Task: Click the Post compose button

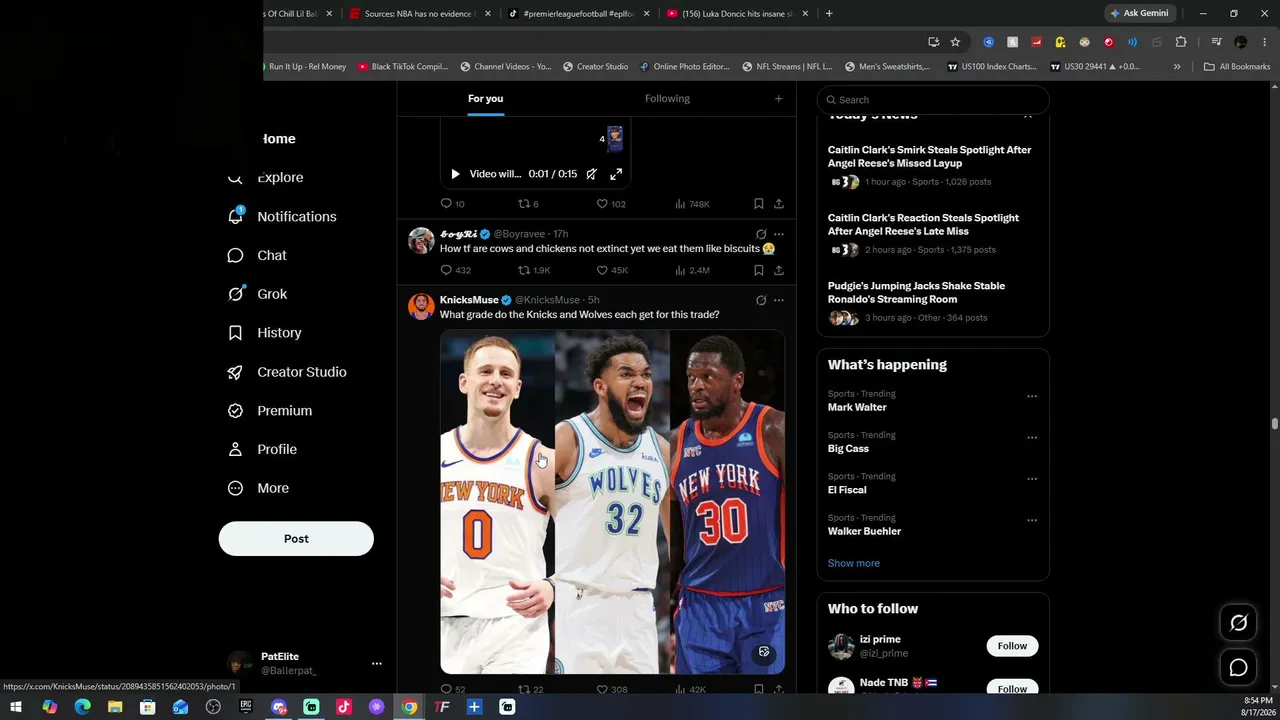Action: click(296, 538)
